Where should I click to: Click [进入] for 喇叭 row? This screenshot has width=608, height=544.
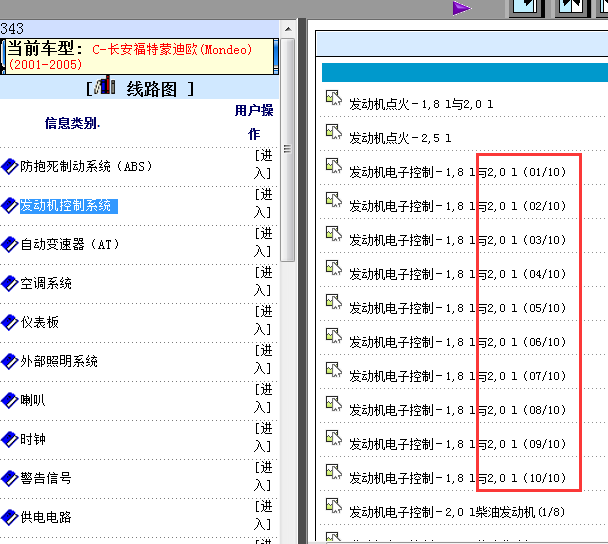(263, 398)
